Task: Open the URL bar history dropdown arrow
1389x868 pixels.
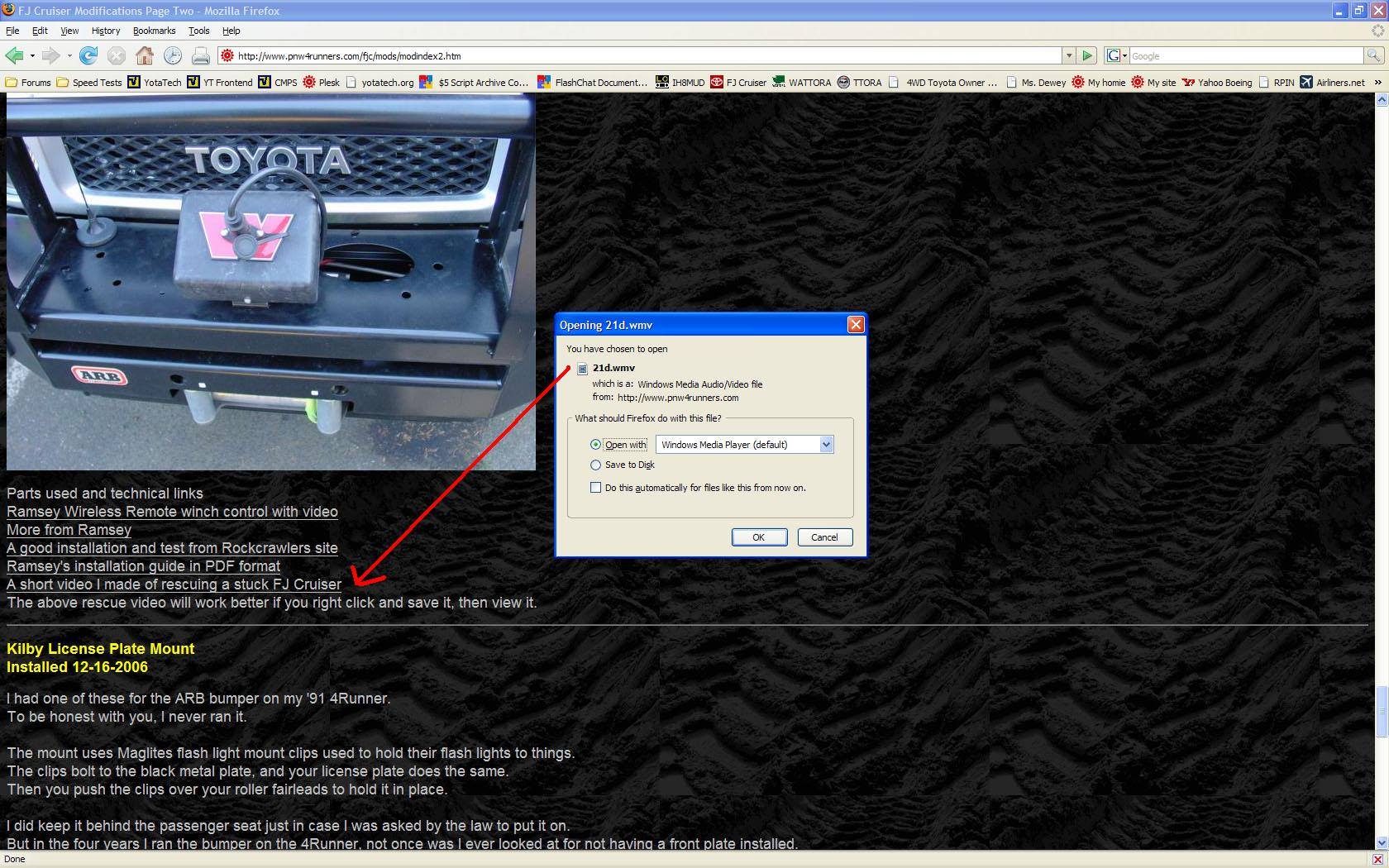Action: (1069, 55)
